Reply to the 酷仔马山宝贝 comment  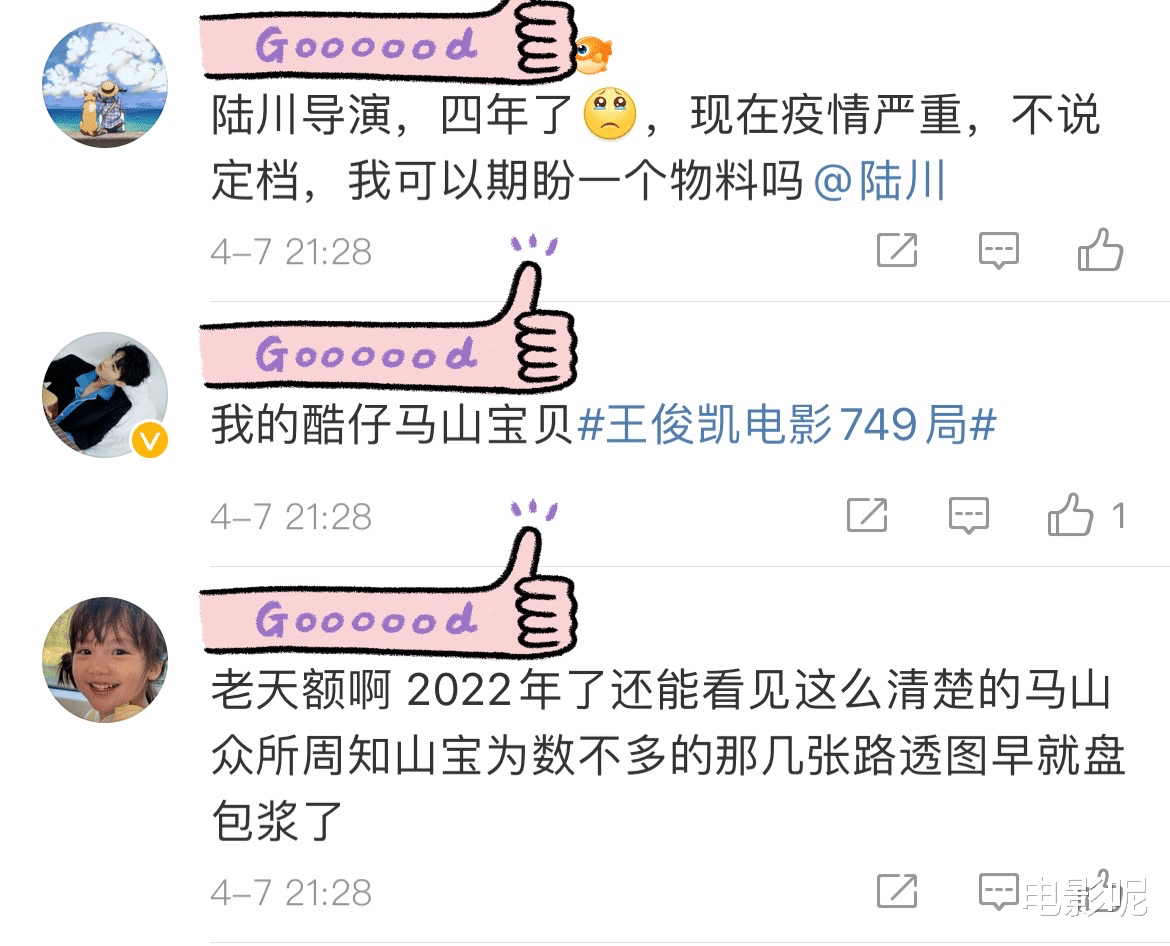coord(969,516)
